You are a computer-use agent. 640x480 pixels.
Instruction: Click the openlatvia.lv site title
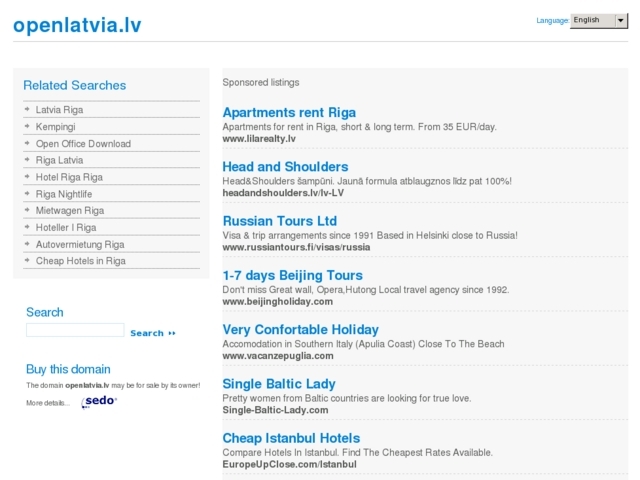77,25
